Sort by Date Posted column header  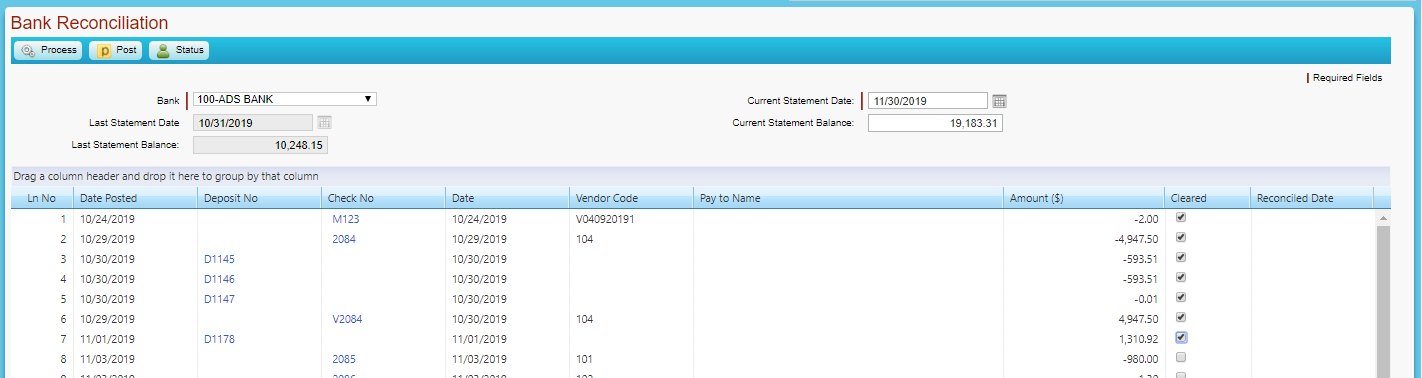click(135, 198)
